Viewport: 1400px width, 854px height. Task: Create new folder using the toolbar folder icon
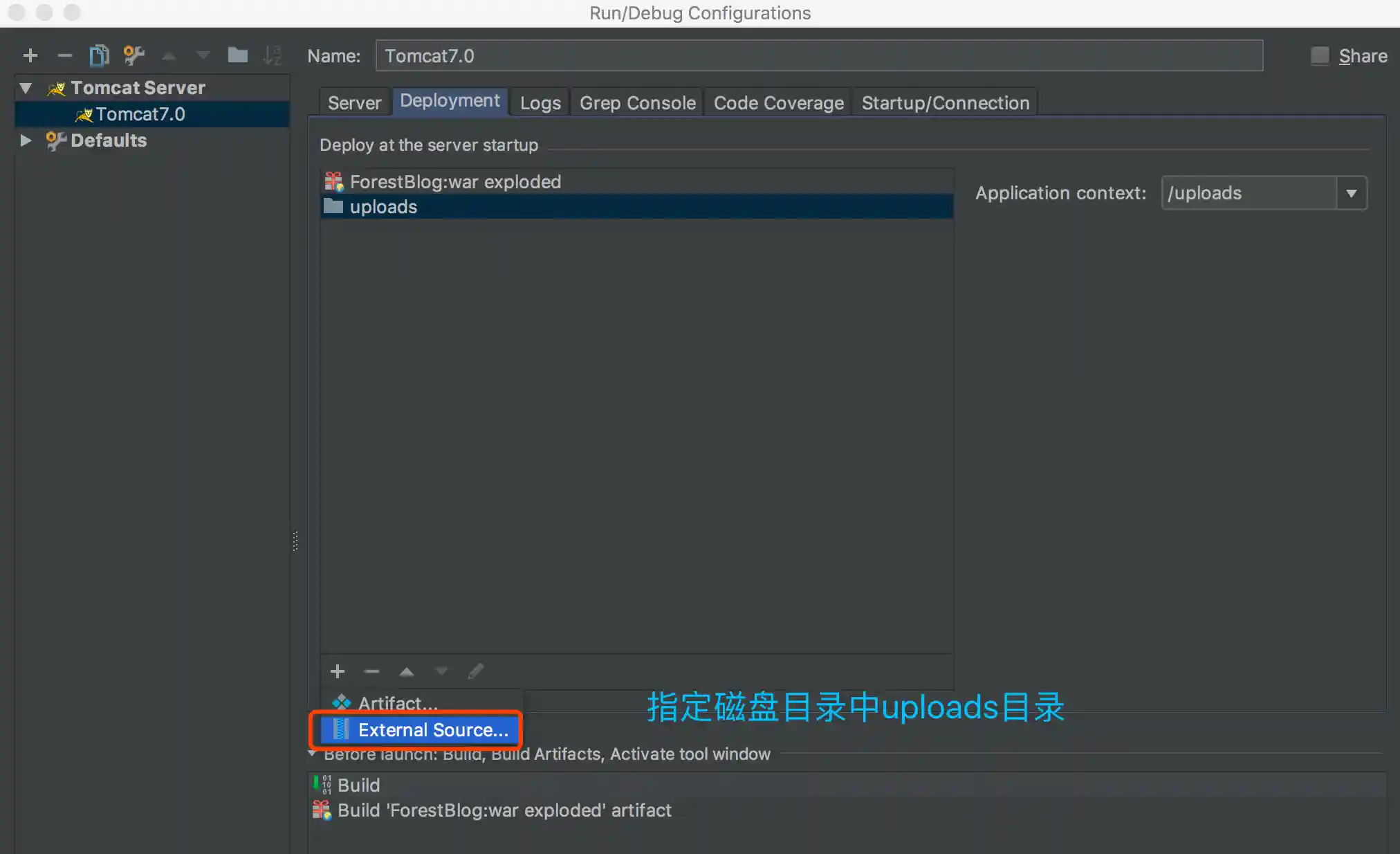(237, 55)
